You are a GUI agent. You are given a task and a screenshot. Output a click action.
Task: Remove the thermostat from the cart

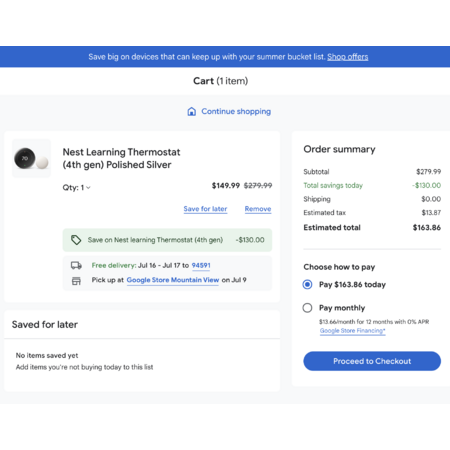(x=258, y=209)
